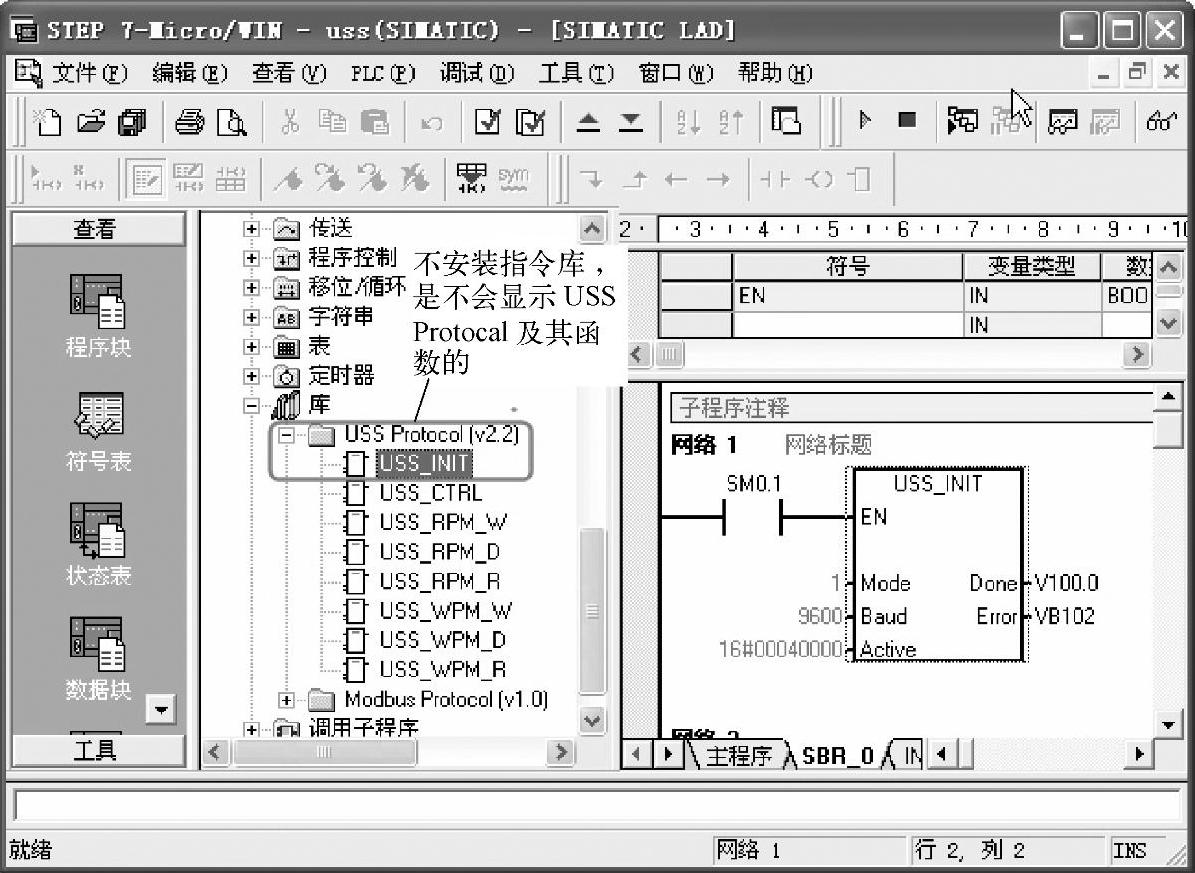Insert a contact from instruction toolbar

point(774,180)
